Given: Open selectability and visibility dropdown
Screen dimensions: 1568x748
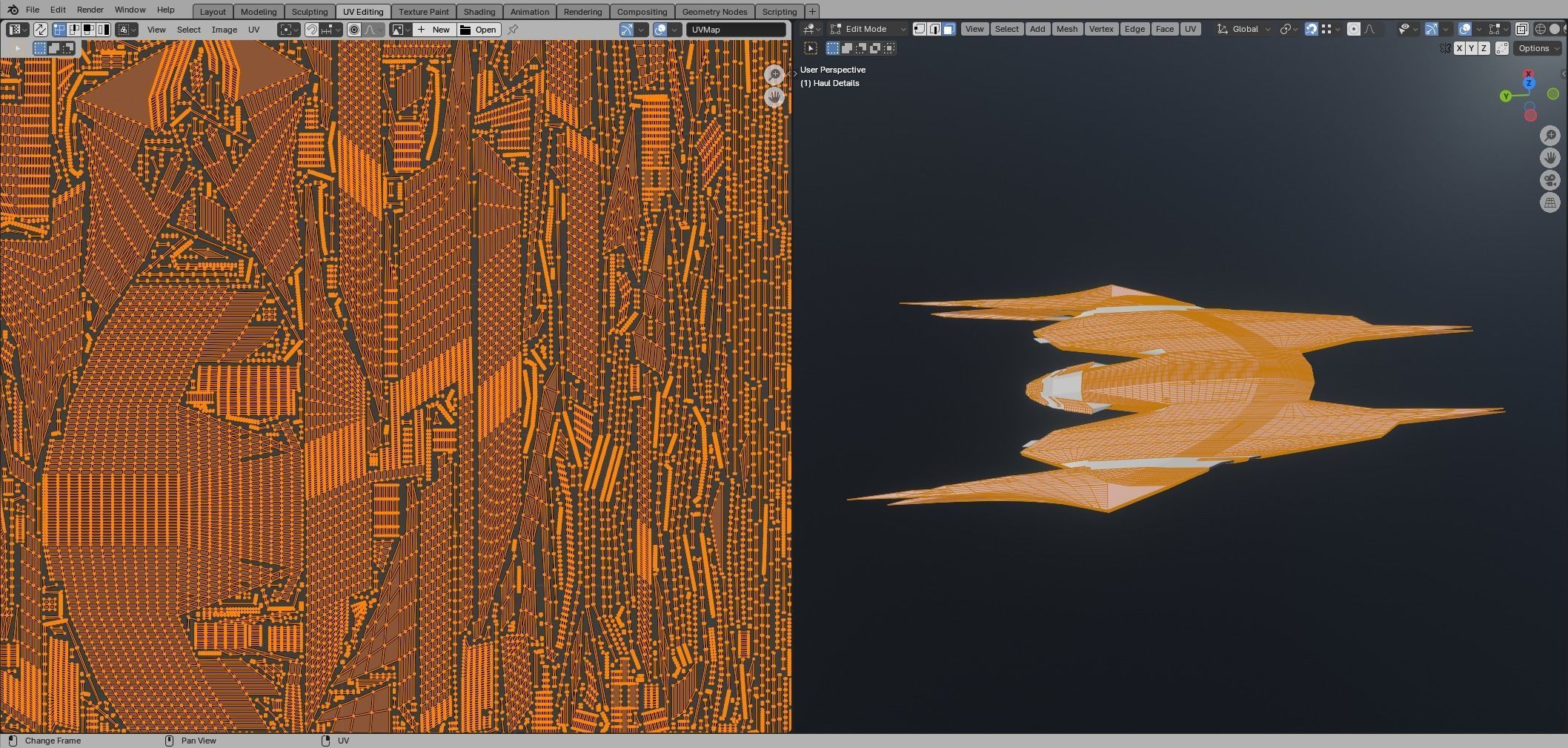Looking at the screenshot, I should (1407, 29).
